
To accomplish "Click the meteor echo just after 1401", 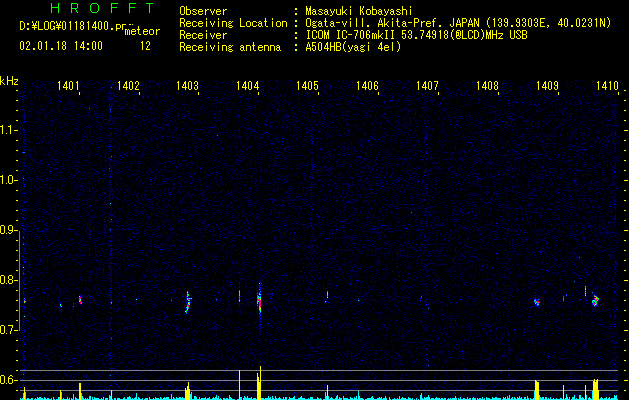I will [80, 300].
